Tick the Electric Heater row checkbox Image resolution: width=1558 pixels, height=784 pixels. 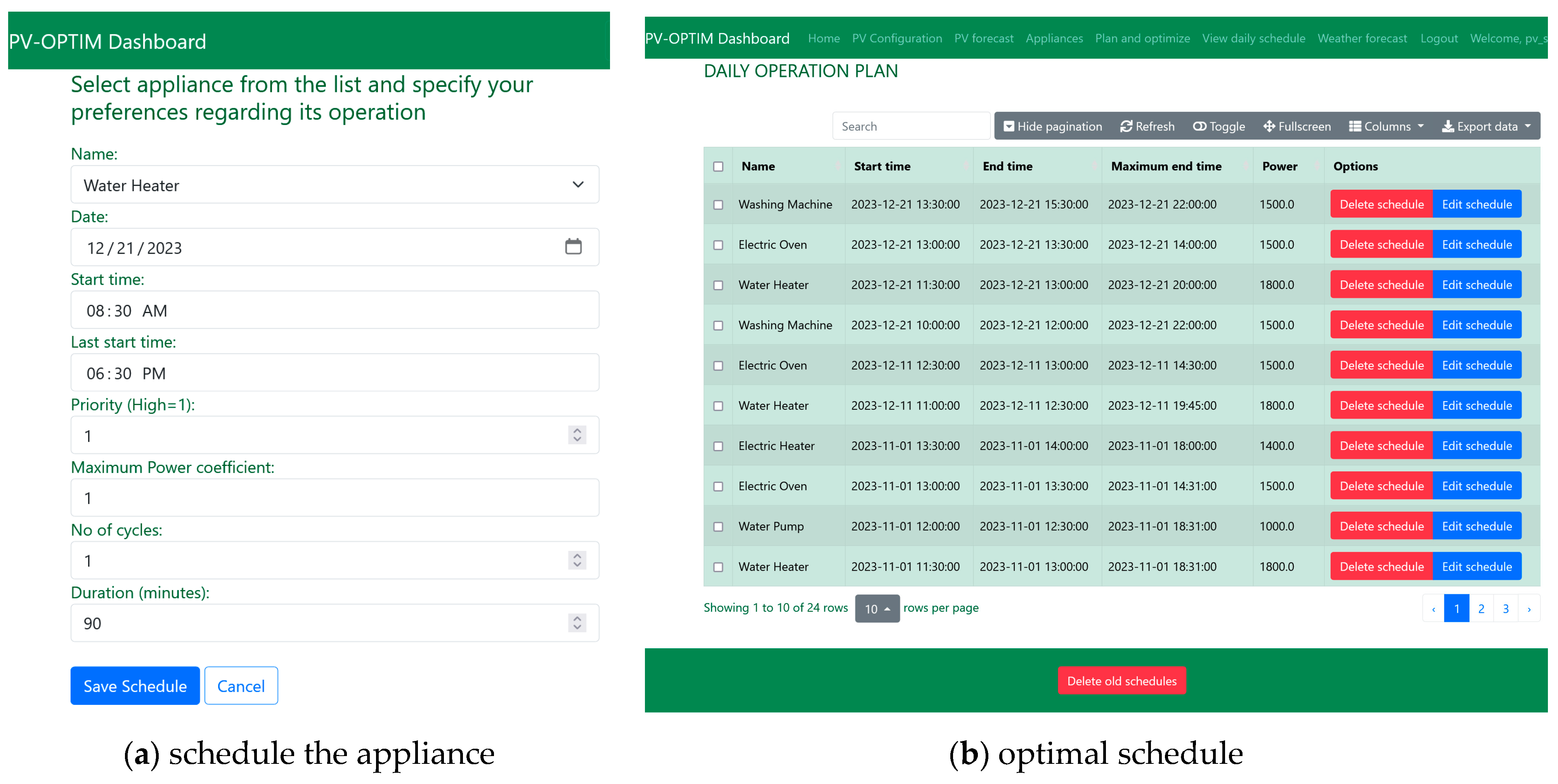[x=718, y=446]
